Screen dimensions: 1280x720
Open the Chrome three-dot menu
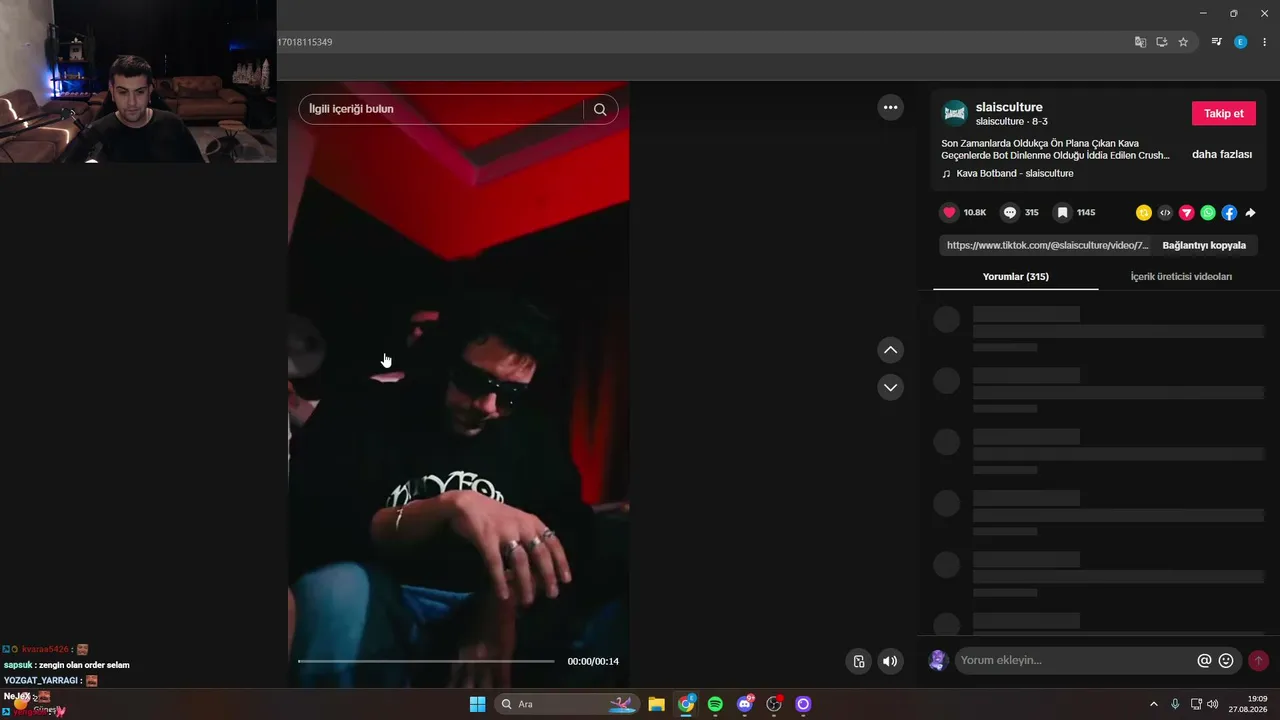pyautogui.click(x=1264, y=42)
